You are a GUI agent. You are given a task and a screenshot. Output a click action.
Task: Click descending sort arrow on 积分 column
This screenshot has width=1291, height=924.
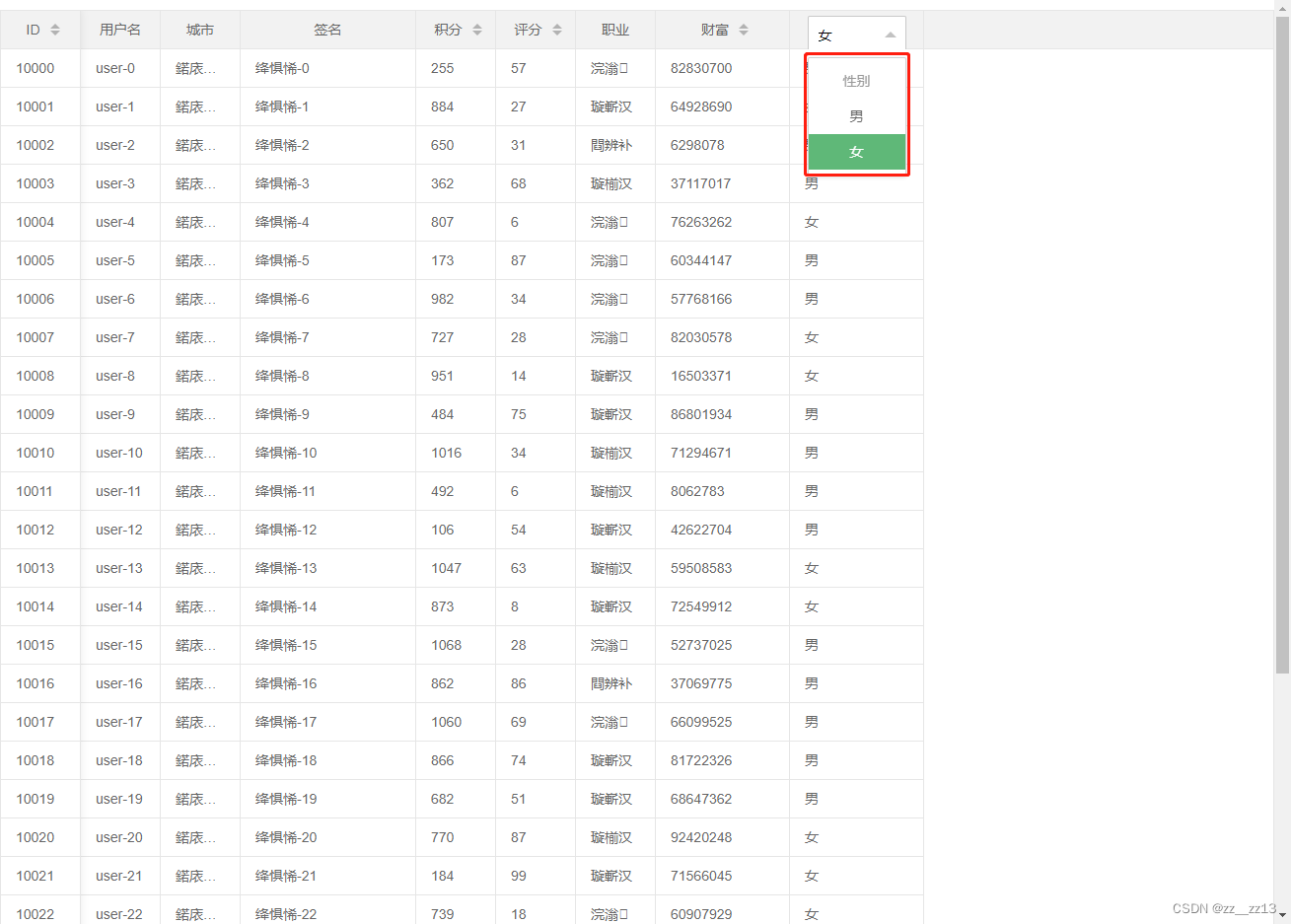479,34
